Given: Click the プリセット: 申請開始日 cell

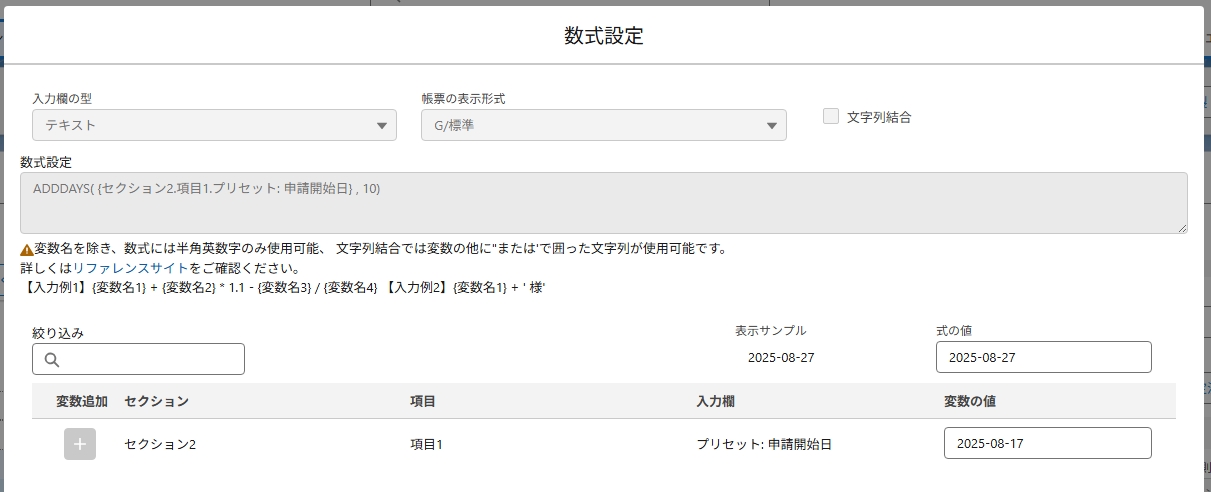Looking at the screenshot, I should [x=764, y=444].
